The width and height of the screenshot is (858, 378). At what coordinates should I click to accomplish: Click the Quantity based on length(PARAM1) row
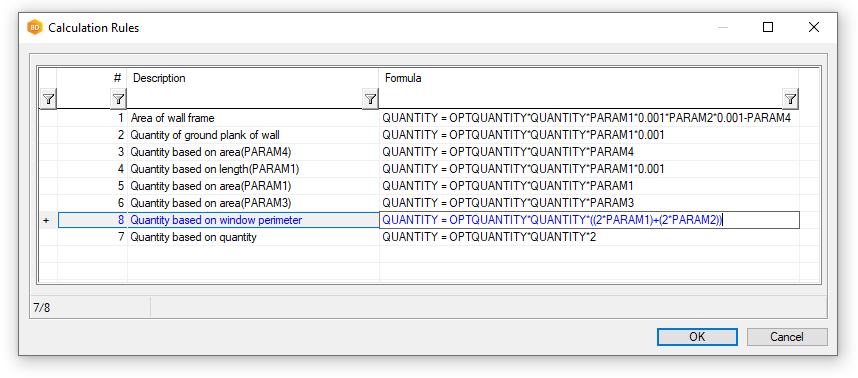click(x=420, y=169)
